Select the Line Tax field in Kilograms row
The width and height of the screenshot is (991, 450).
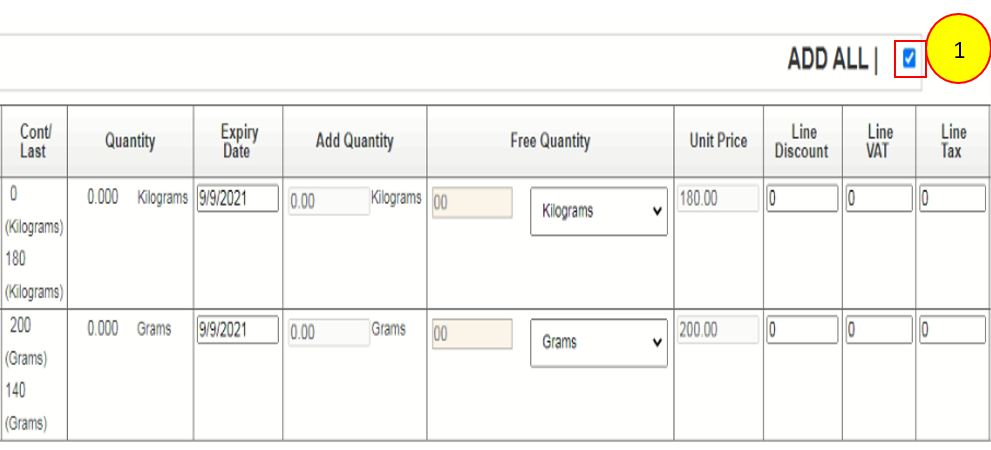pyautogui.click(x=952, y=199)
